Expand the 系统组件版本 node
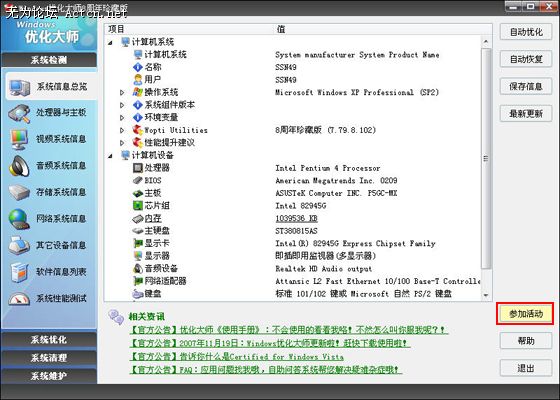This screenshot has height=400, width=560. tap(122, 105)
